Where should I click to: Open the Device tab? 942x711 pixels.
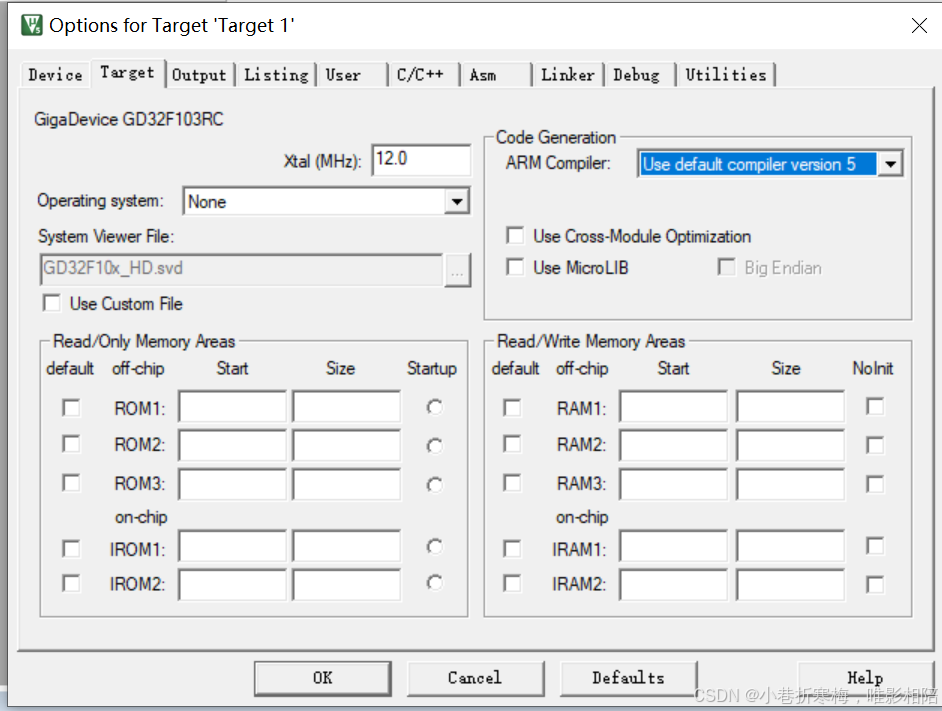pos(54,74)
